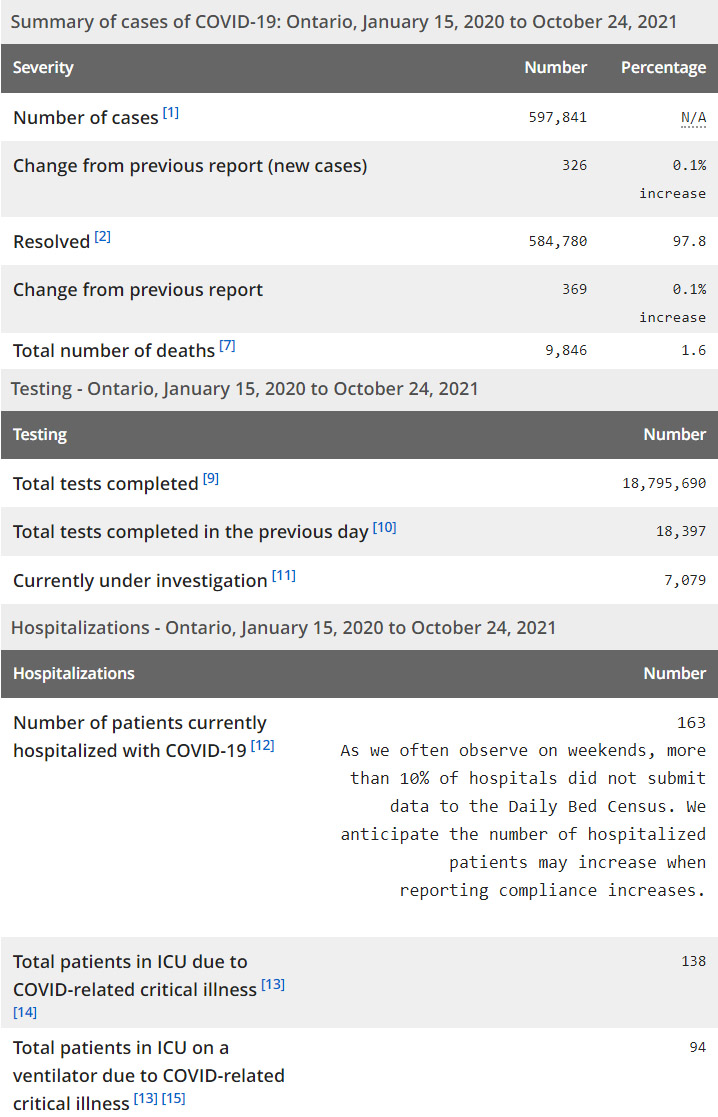Open footnote 15 in the ventilator row

coord(174,1100)
